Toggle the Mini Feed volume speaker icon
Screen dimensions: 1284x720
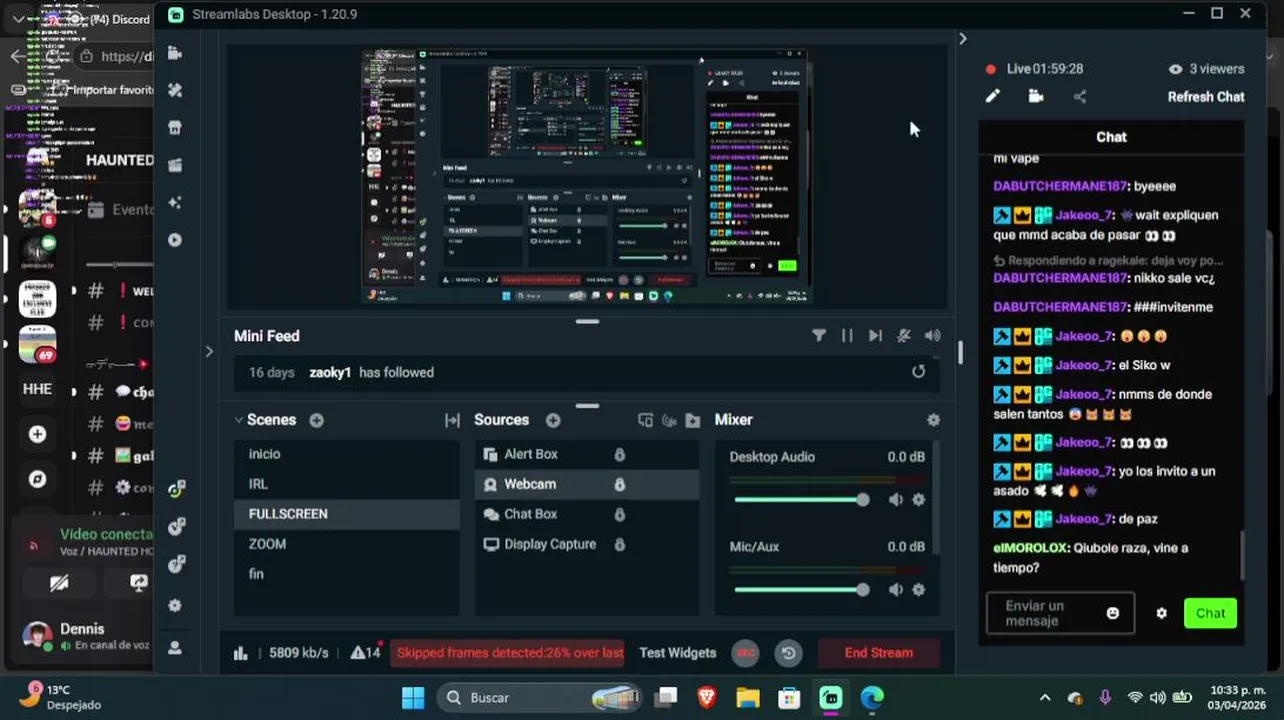pyautogui.click(x=933, y=336)
